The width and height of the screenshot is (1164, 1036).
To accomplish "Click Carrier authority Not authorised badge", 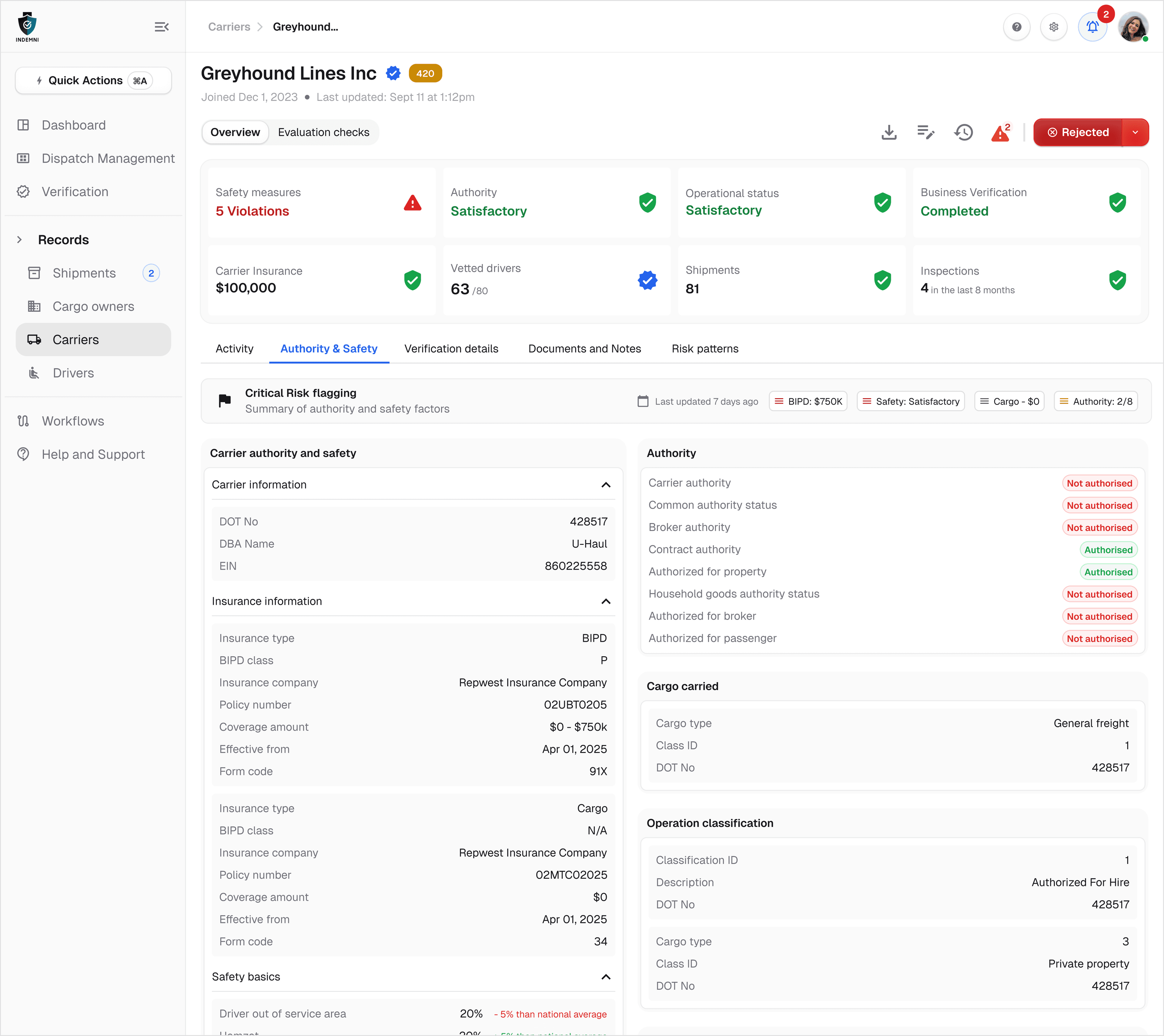I will click(x=1100, y=483).
